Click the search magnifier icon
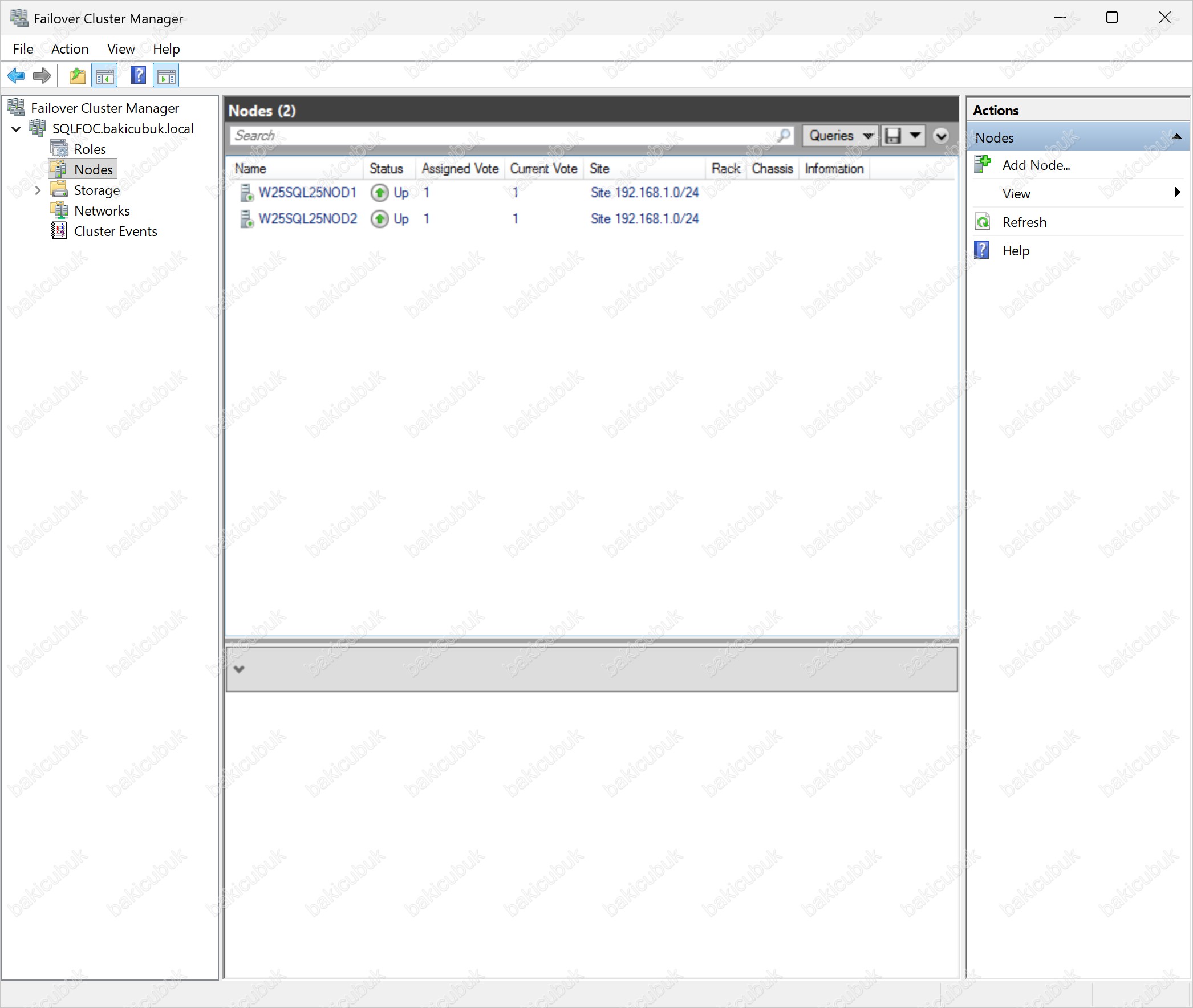This screenshot has height=1008, width=1193. click(x=784, y=136)
